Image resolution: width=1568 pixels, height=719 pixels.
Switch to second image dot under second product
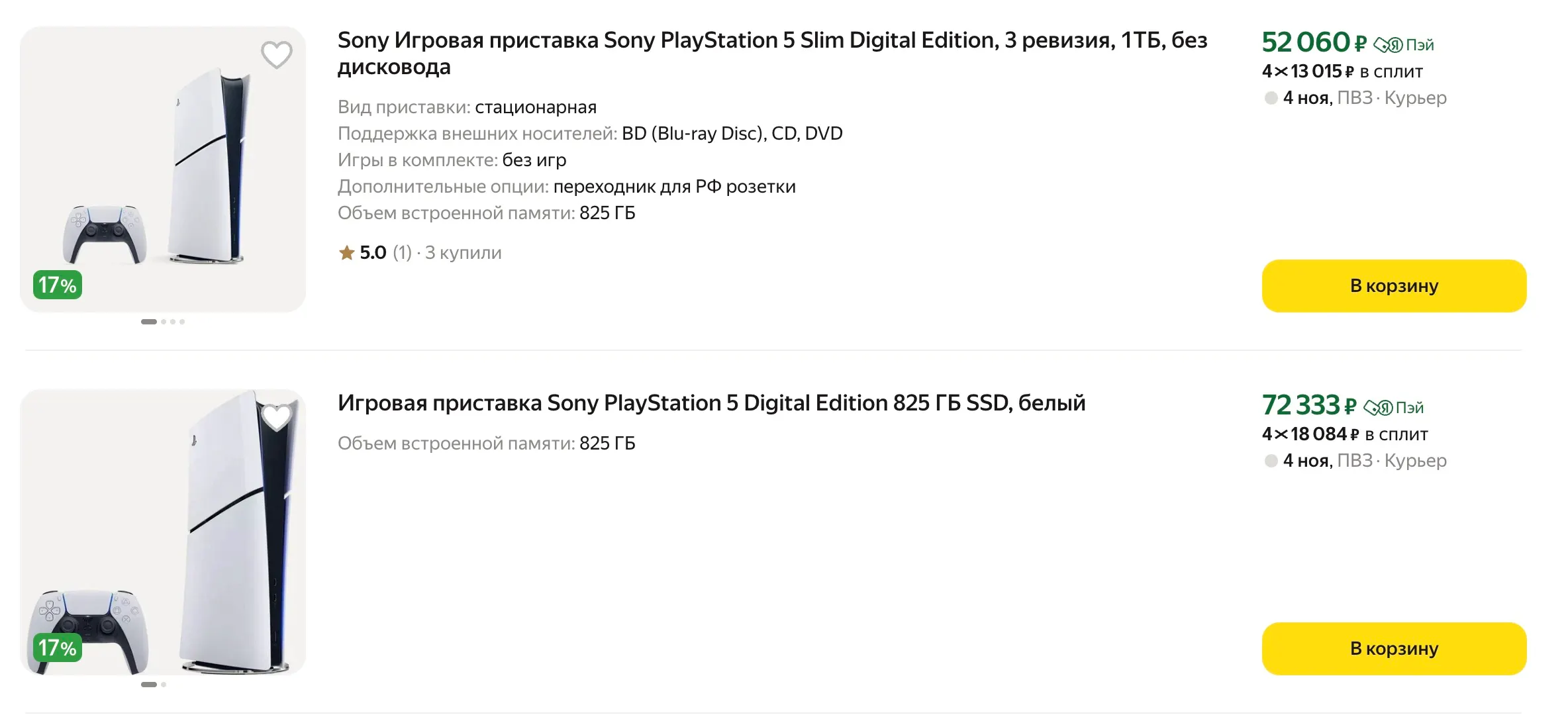(164, 685)
